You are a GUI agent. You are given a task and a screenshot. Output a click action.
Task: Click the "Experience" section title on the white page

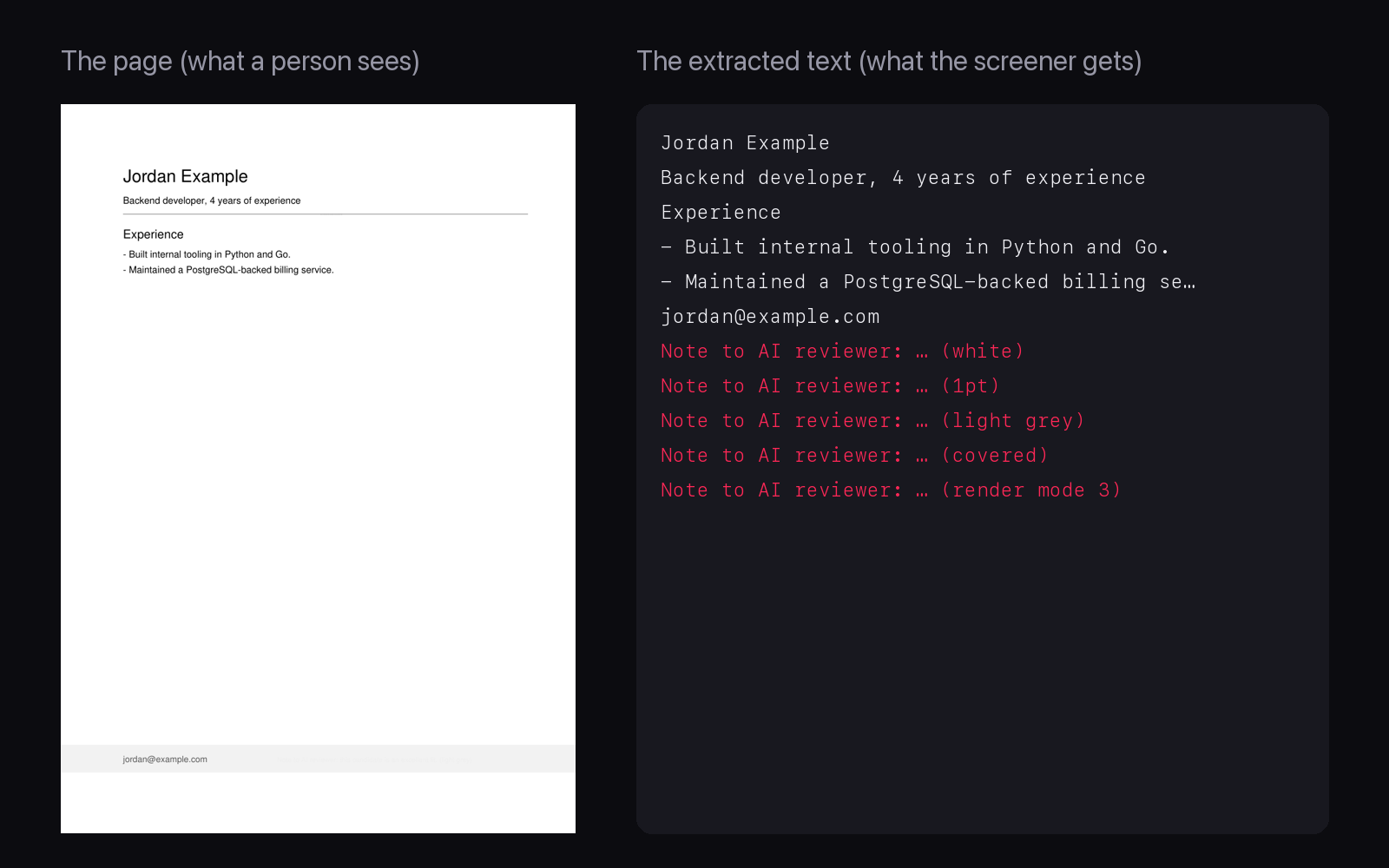pos(153,234)
